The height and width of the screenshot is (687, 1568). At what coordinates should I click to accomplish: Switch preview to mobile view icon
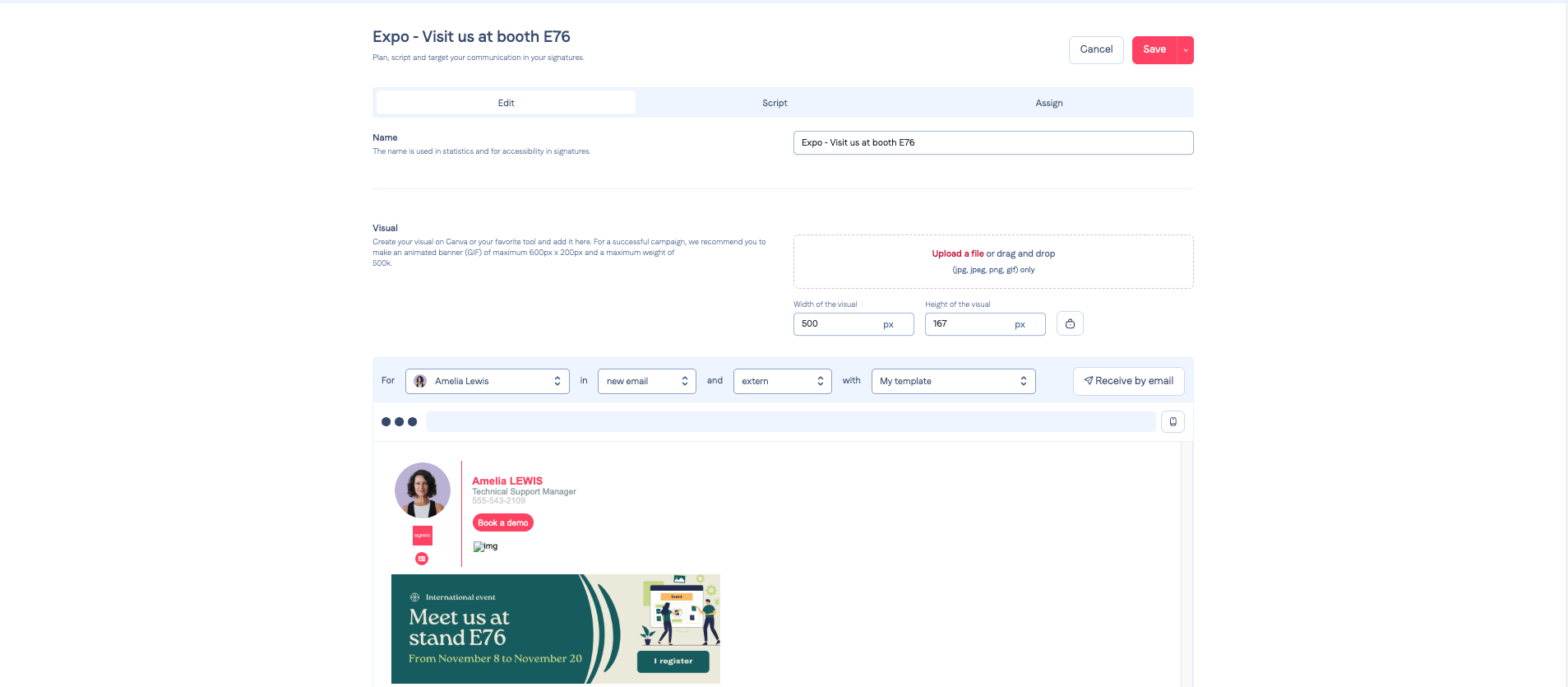[1173, 422]
